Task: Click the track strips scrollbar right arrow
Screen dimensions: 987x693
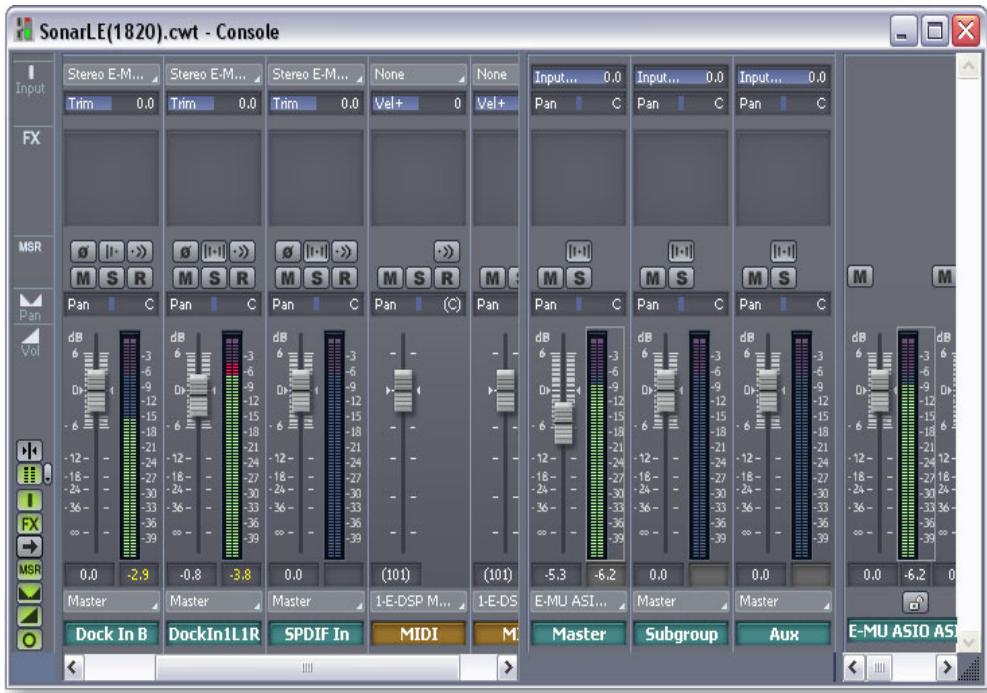Action: [507, 666]
